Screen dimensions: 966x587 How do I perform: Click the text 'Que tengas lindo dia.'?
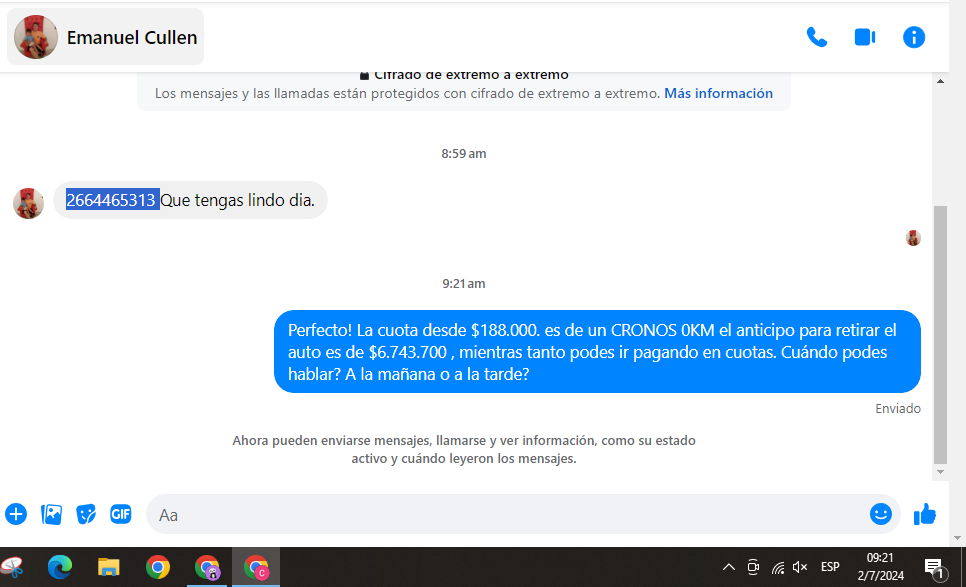coord(237,200)
